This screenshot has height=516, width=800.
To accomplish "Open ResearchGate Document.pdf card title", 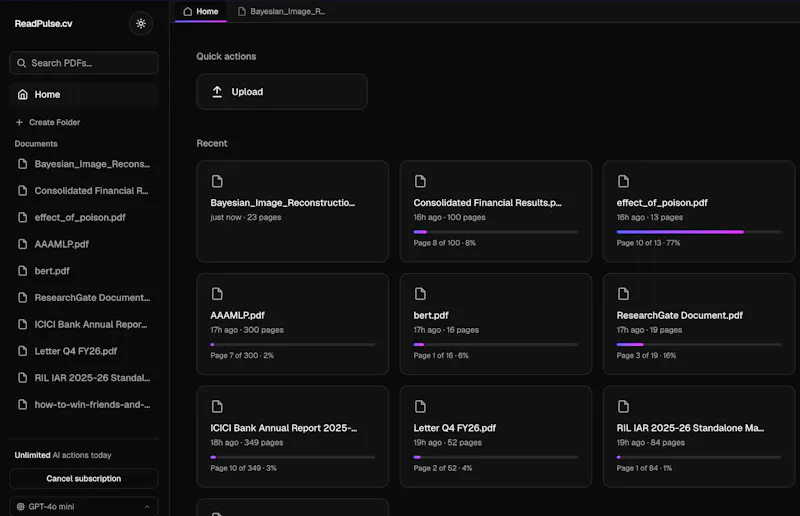I will point(680,315).
